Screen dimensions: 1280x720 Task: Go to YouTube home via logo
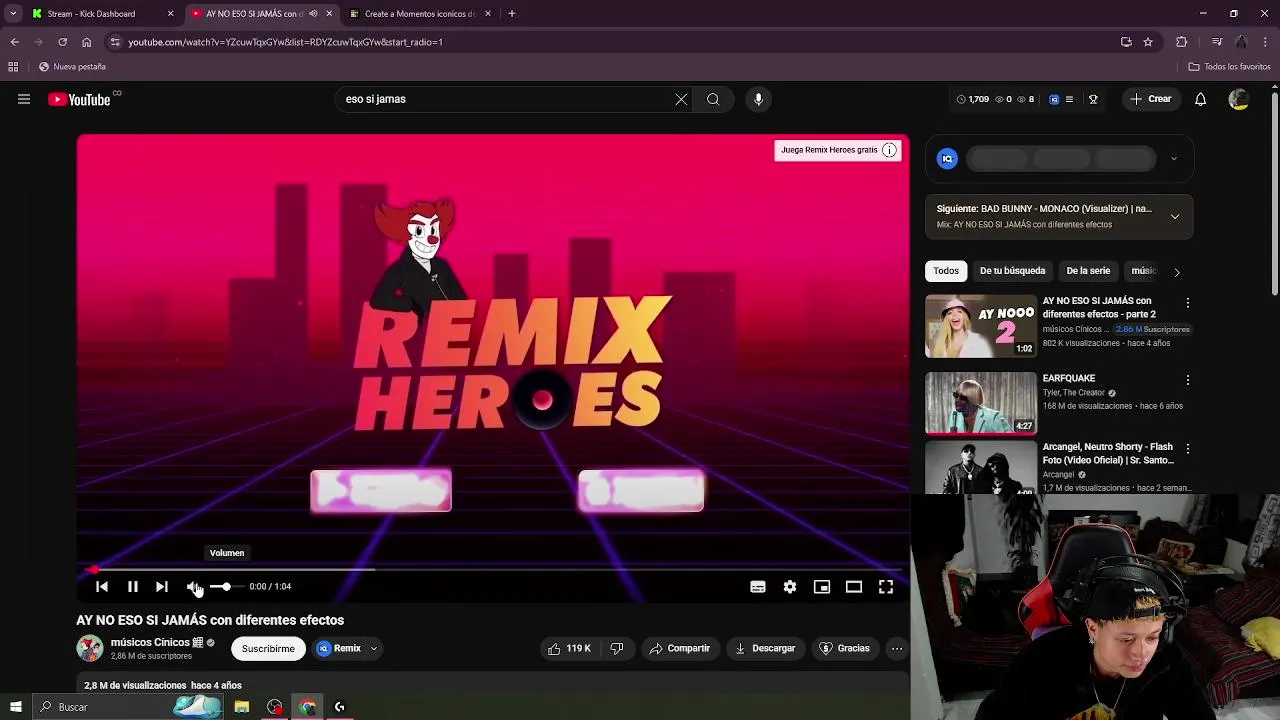point(79,99)
